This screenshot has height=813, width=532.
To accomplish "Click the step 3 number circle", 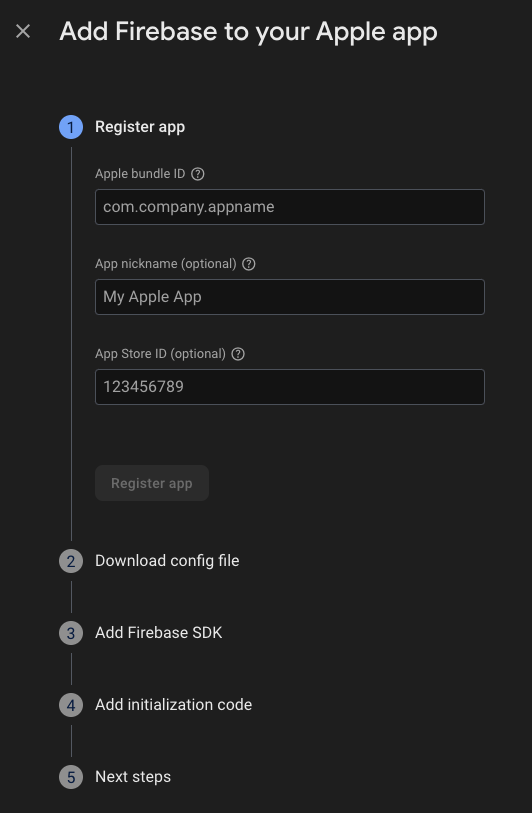I will pos(71,633).
